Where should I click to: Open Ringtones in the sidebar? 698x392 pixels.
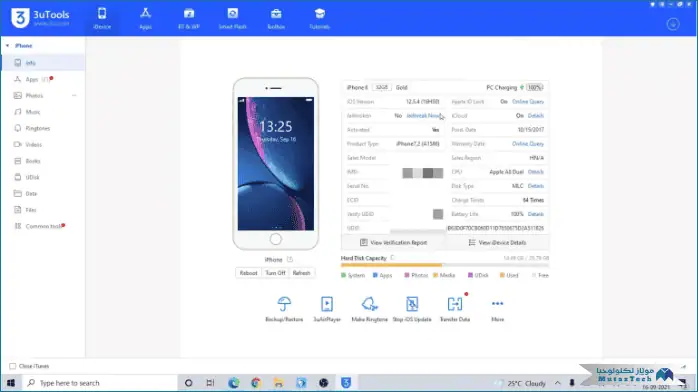coord(43,128)
